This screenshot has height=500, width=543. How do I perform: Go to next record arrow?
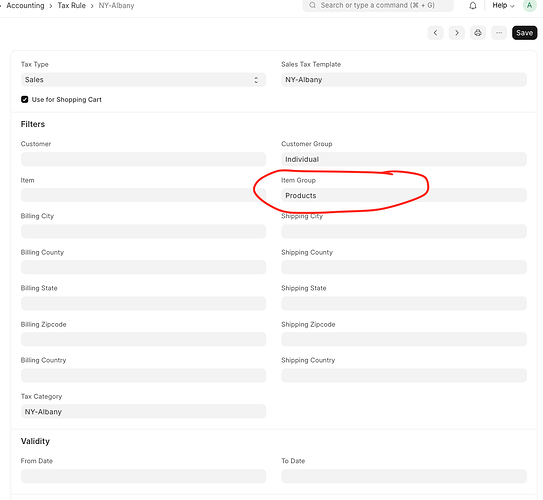457,33
